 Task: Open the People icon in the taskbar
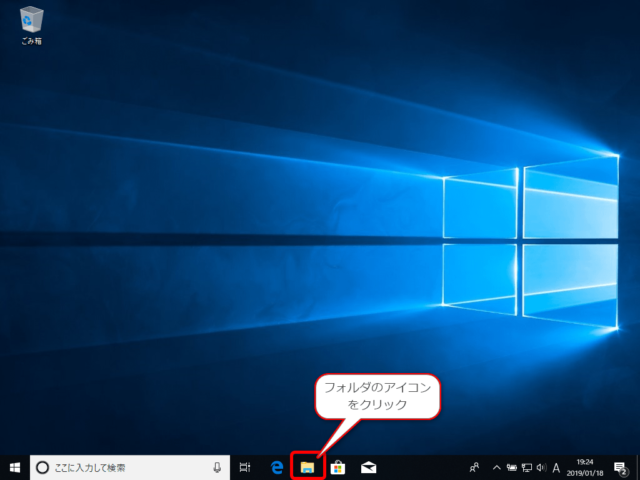point(474,467)
